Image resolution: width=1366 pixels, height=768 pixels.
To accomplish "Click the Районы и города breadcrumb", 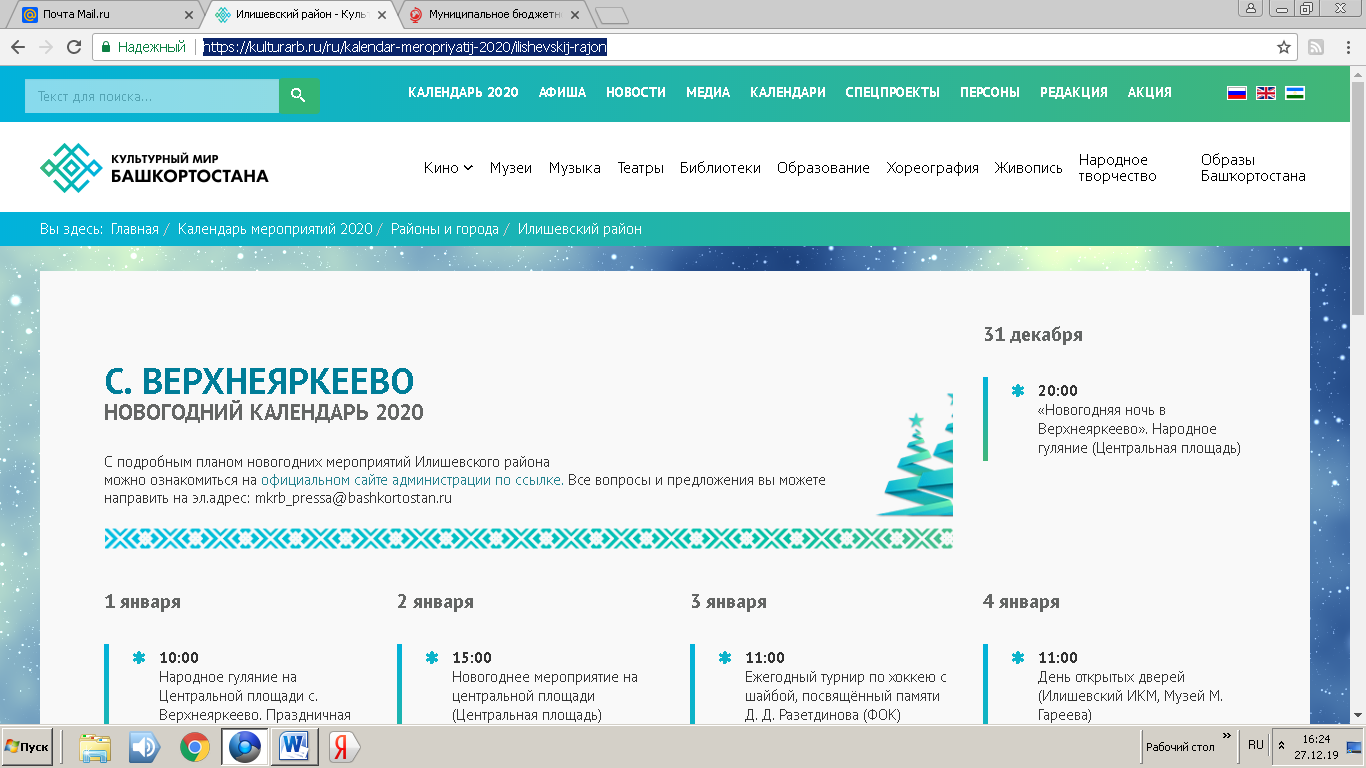I will pos(444,229).
